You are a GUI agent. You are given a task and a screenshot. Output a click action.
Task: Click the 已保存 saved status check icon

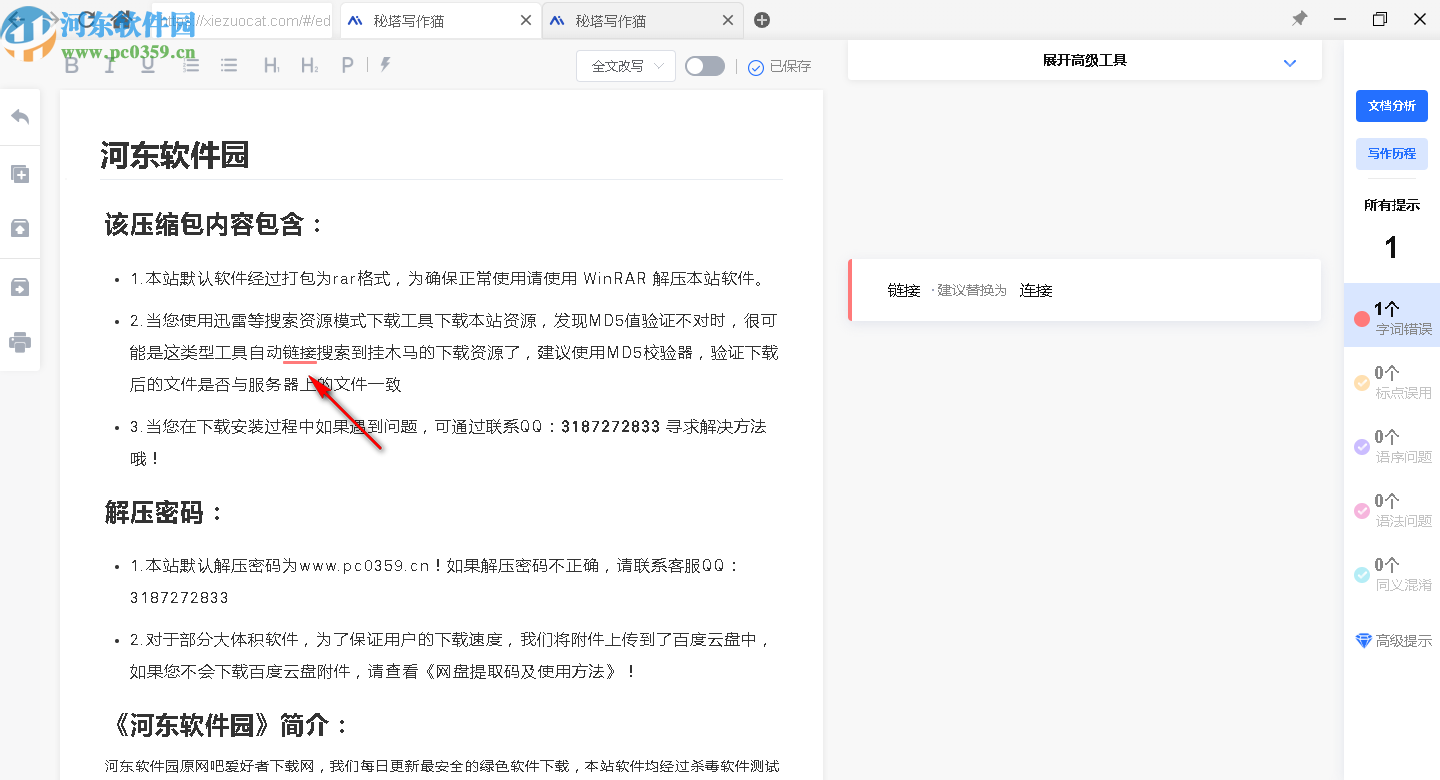756,67
